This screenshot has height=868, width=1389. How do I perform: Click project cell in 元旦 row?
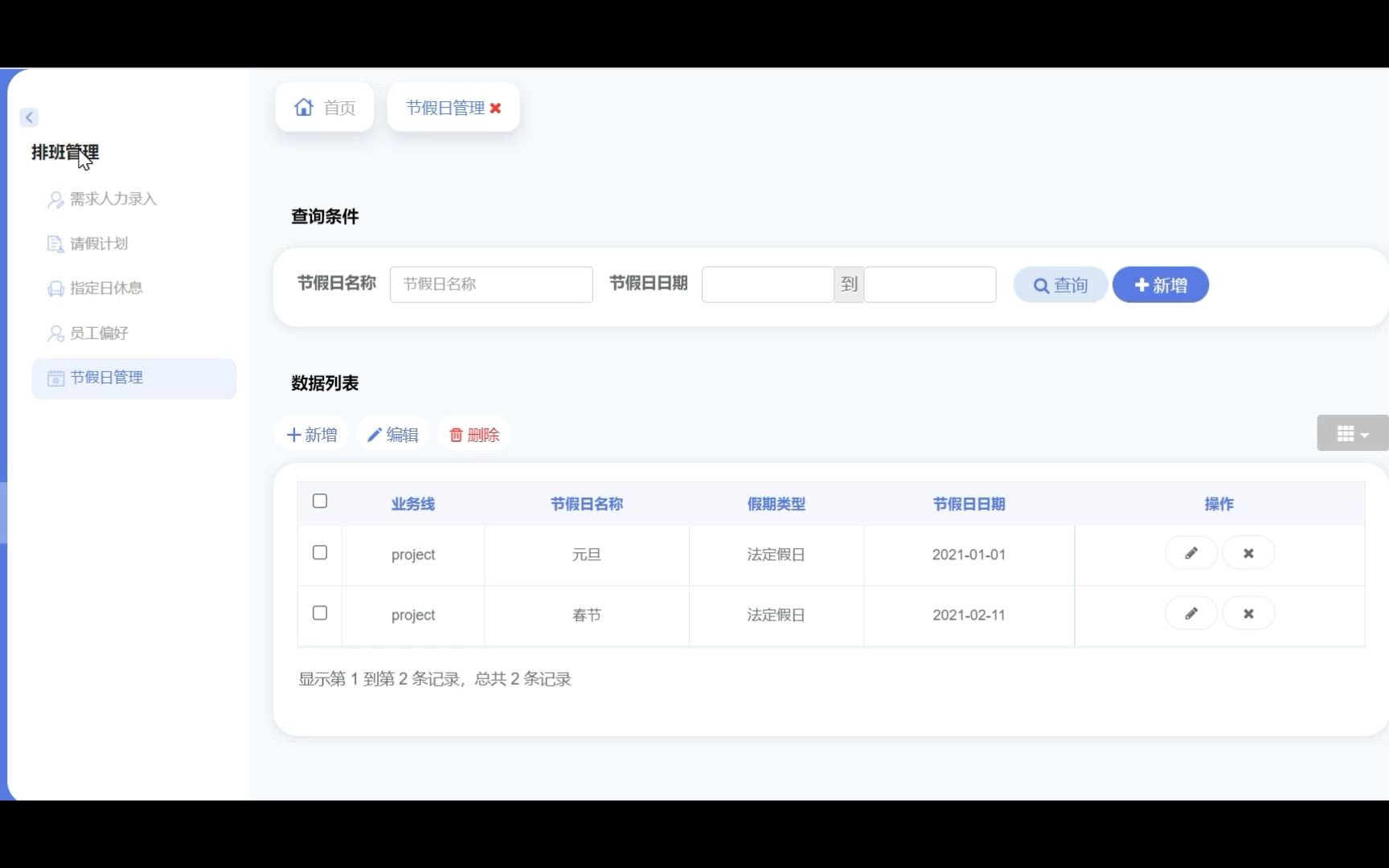click(x=413, y=555)
